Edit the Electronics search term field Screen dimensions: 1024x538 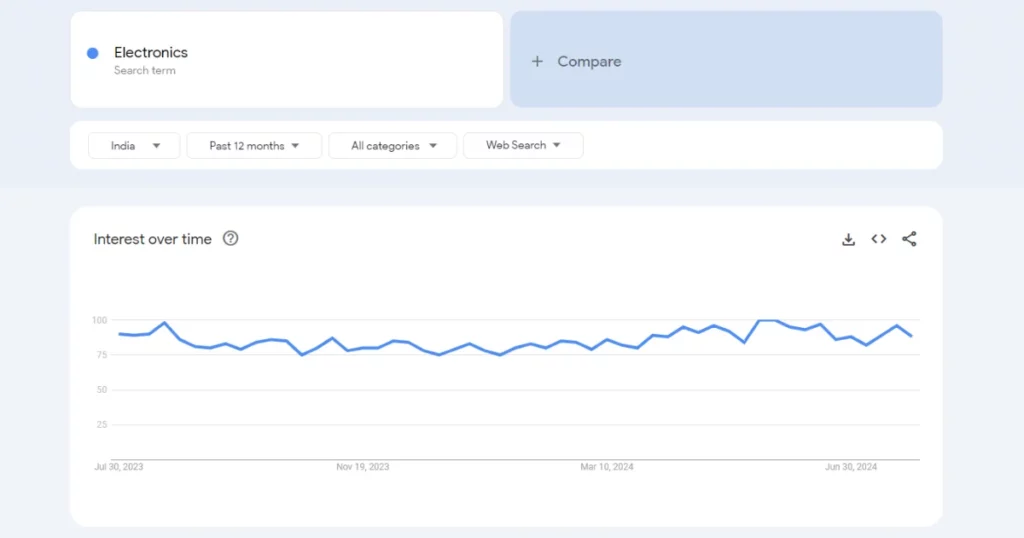coord(287,59)
